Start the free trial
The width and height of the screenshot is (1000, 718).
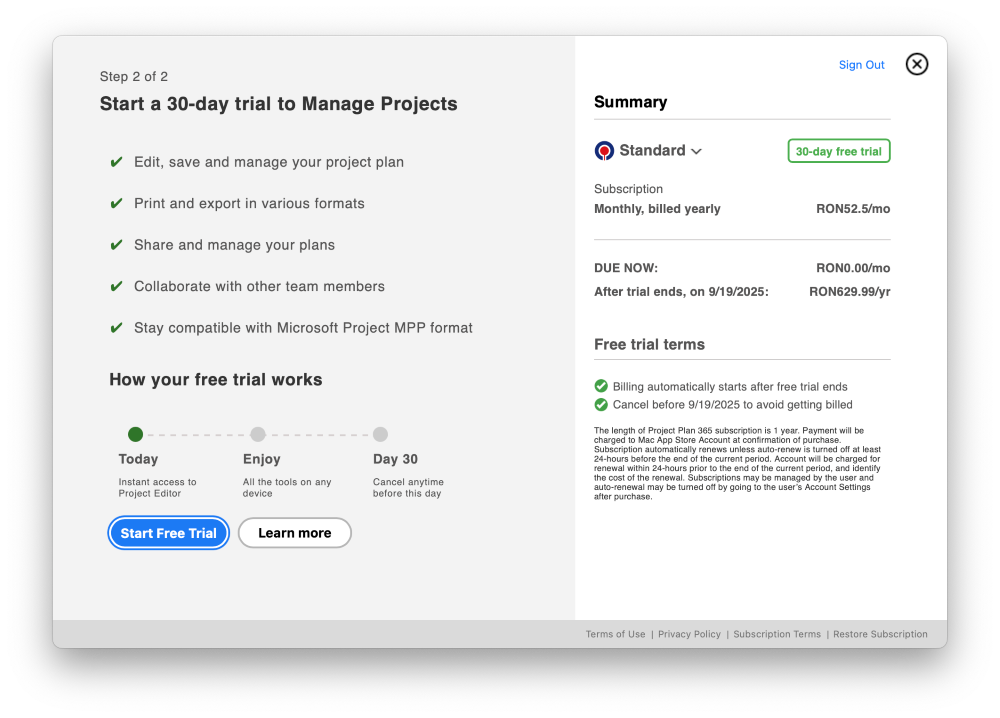pyautogui.click(x=168, y=533)
